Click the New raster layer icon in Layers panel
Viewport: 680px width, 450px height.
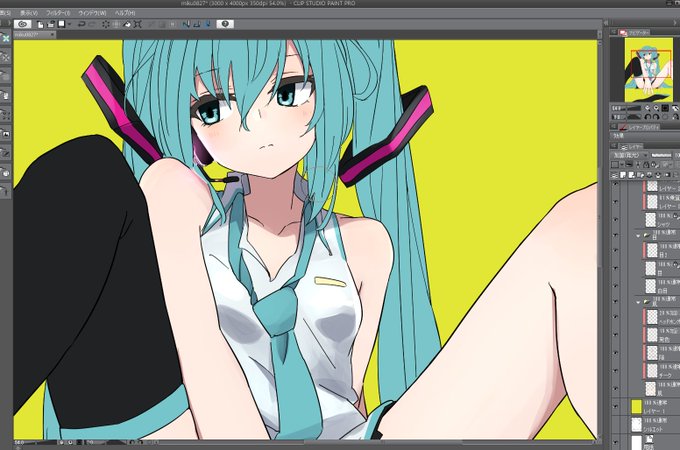[623, 175]
